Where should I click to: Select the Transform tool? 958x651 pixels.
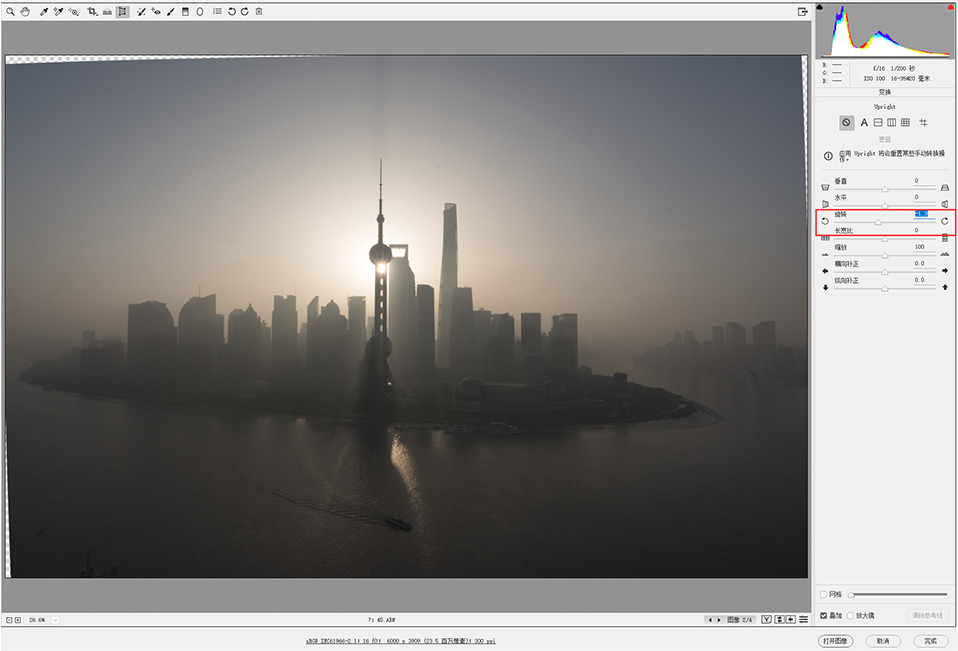[x=122, y=12]
